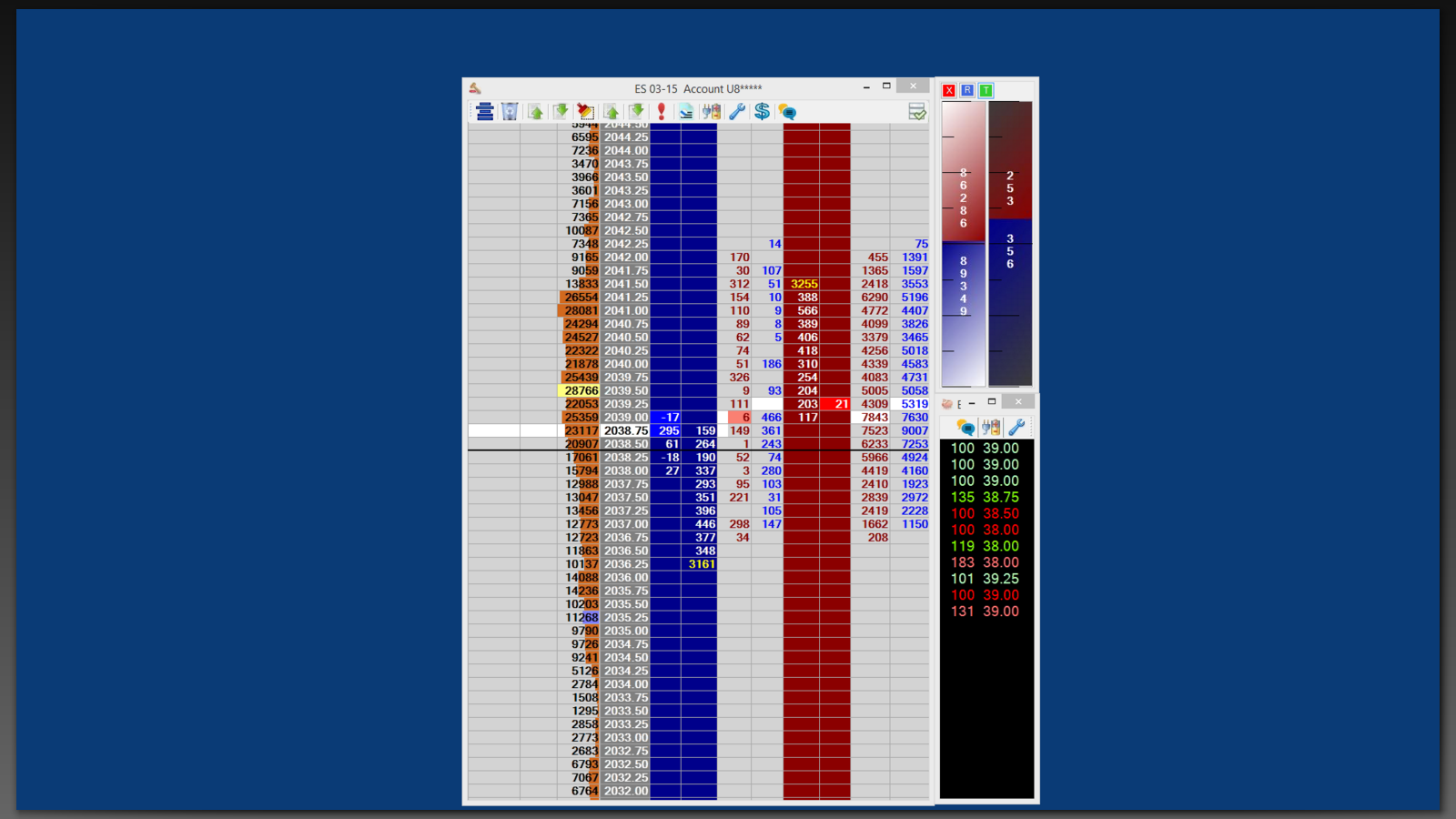This screenshot has height=819, width=1456.
Task: Click the time and sales row 135 38.75
Action: (x=986, y=497)
